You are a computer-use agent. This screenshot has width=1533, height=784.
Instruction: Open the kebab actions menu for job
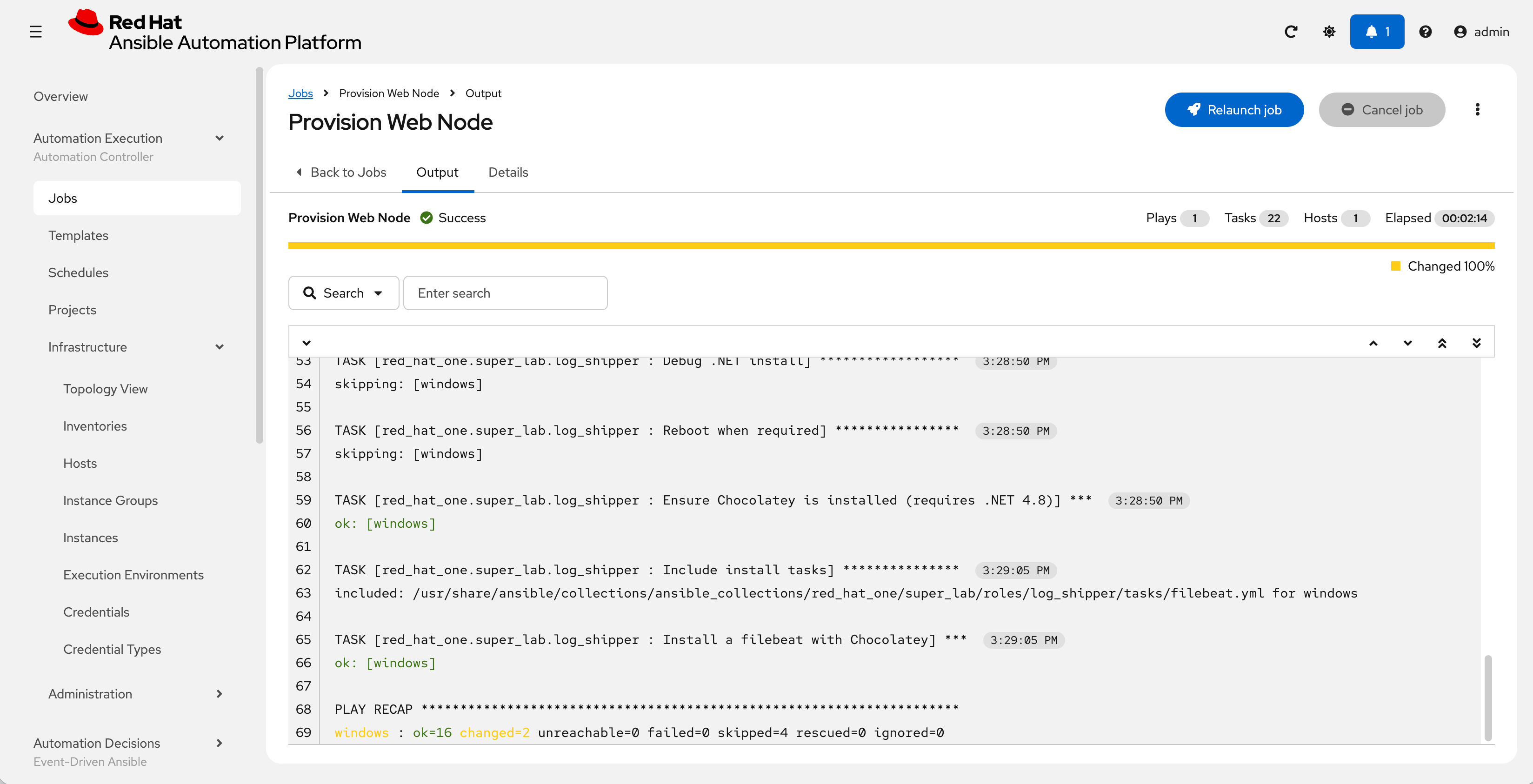(x=1477, y=109)
